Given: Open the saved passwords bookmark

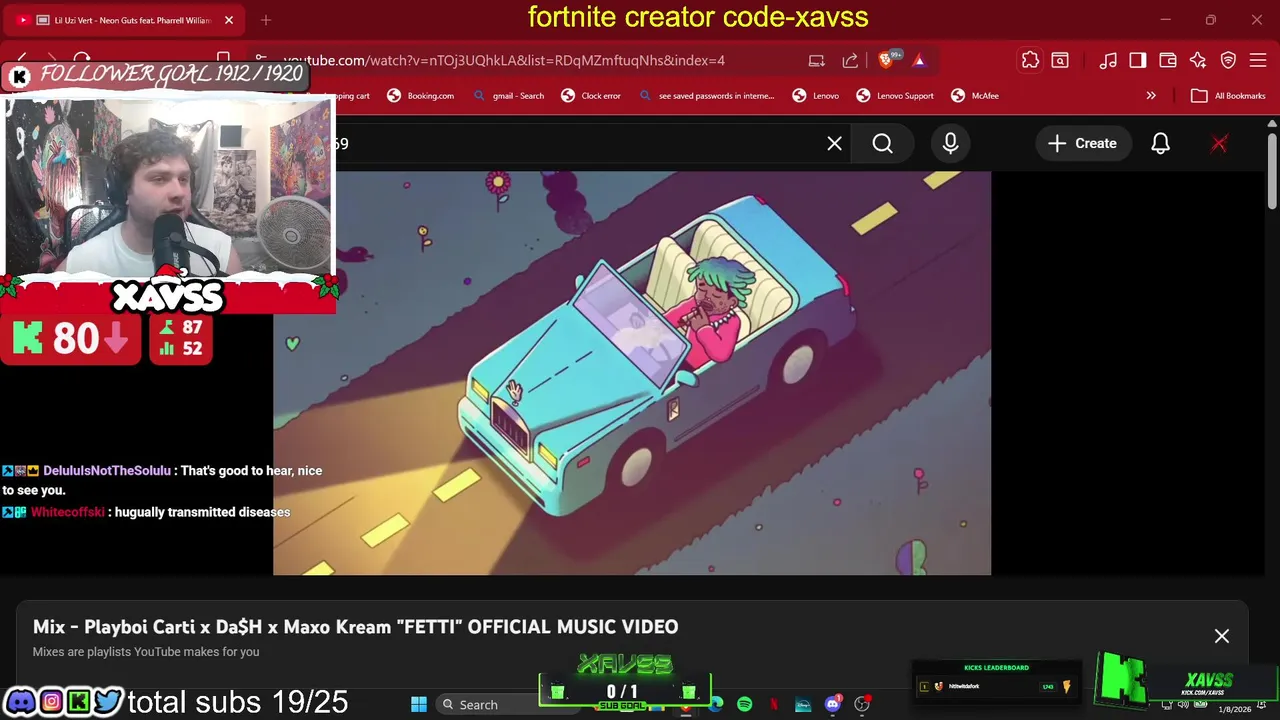Looking at the screenshot, I should point(706,96).
